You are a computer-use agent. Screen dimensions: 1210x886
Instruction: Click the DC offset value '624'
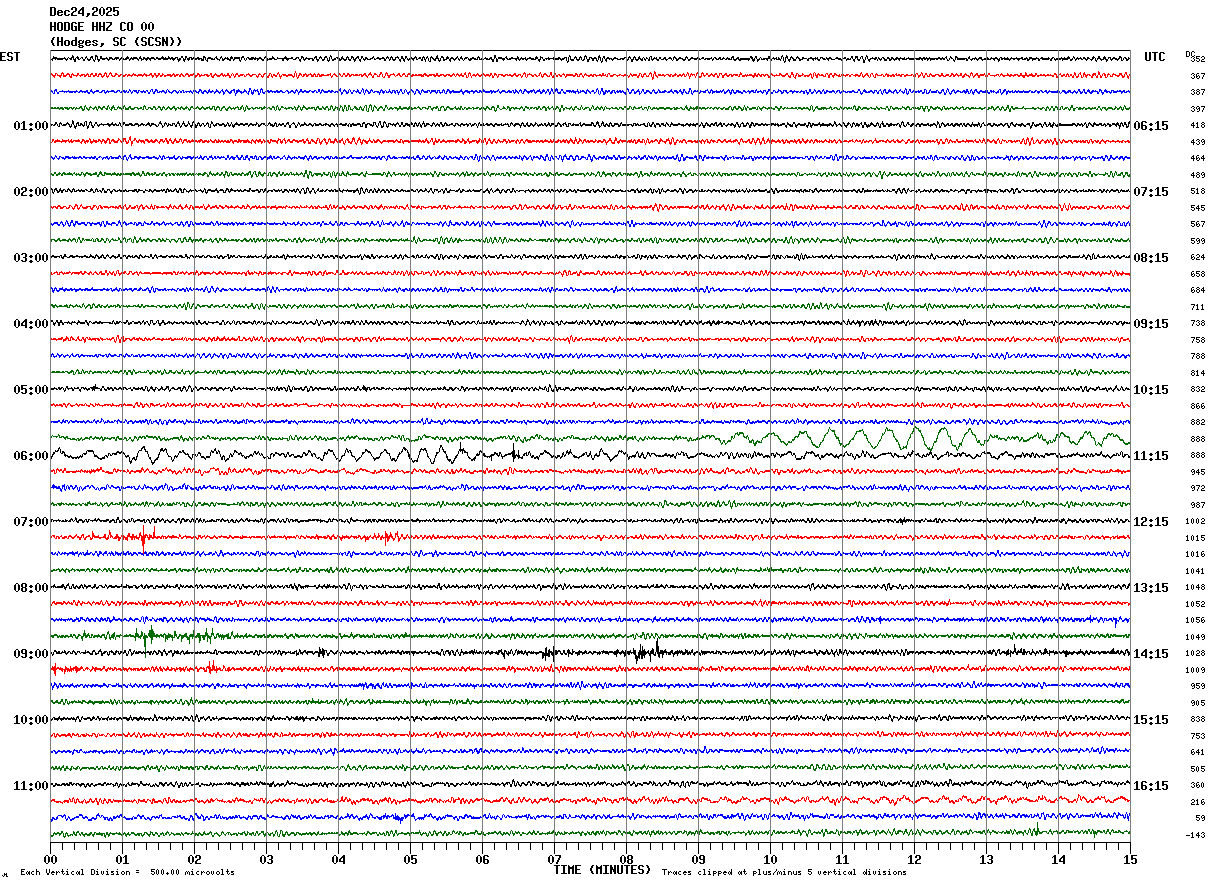[1198, 258]
